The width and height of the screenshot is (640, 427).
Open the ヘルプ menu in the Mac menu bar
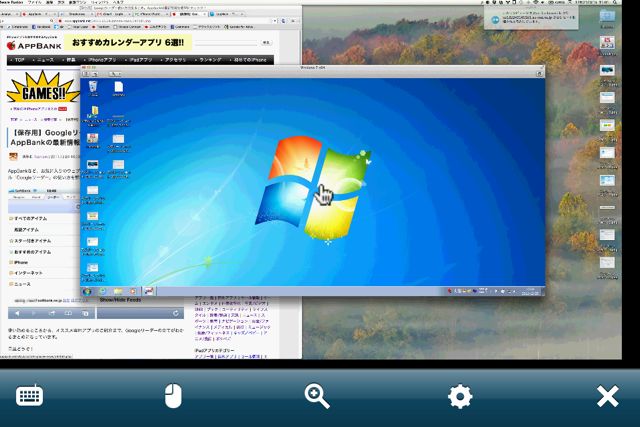pos(118,2)
